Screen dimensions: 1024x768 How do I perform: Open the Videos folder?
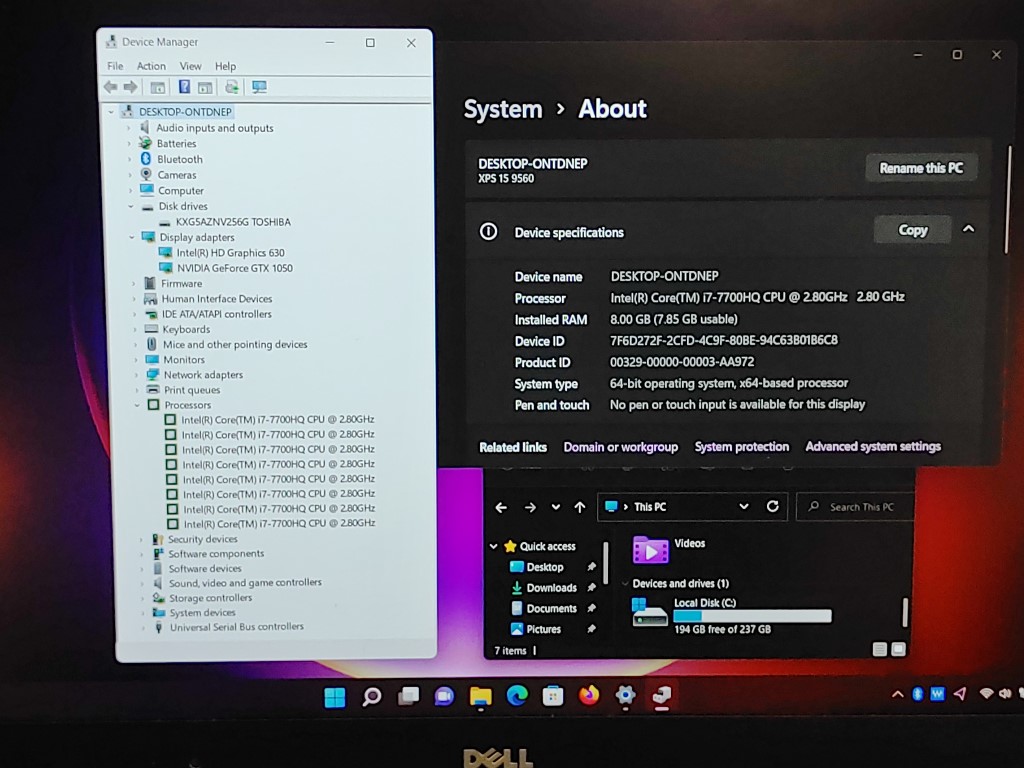point(669,549)
